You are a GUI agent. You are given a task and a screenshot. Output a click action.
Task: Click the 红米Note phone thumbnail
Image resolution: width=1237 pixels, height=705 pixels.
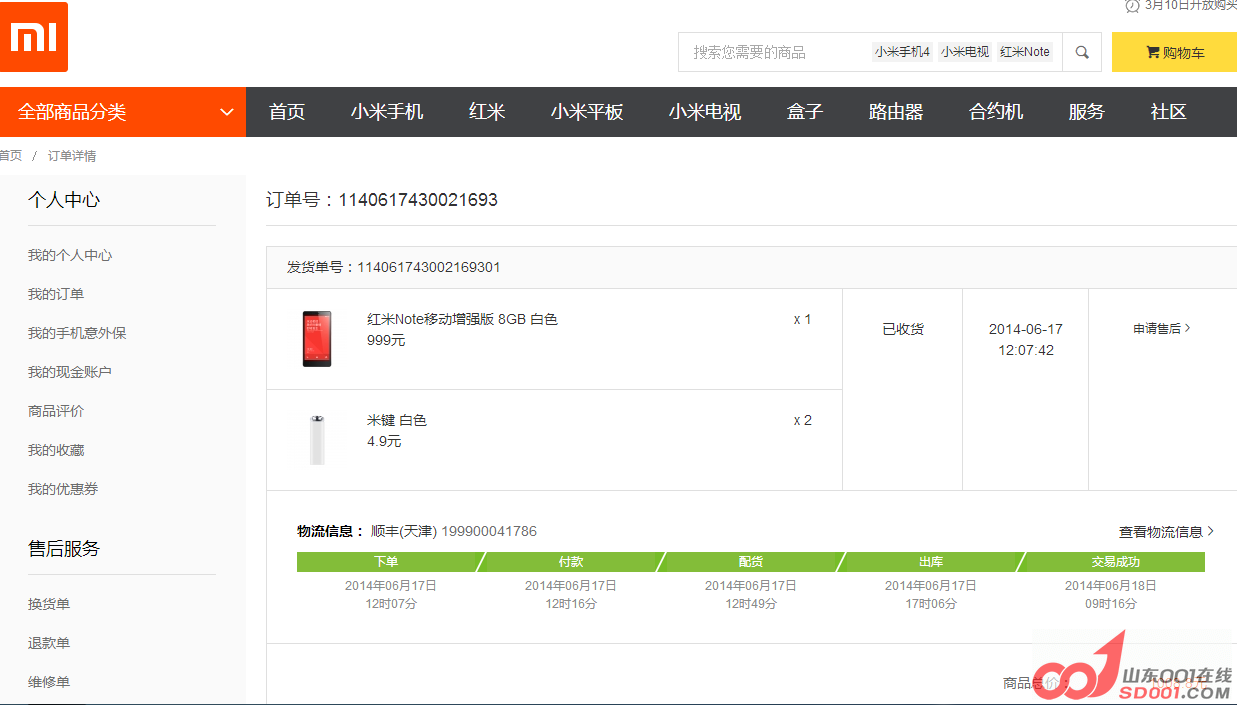[317, 339]
